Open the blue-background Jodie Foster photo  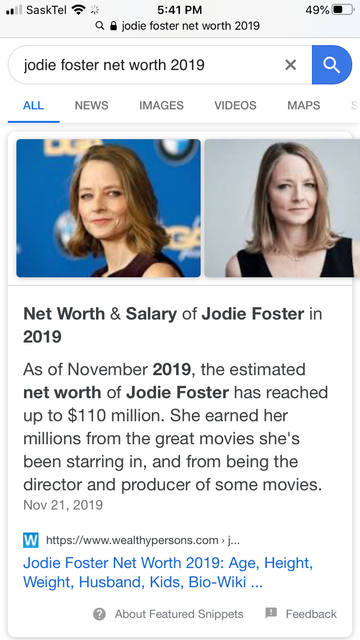[109, 208]
